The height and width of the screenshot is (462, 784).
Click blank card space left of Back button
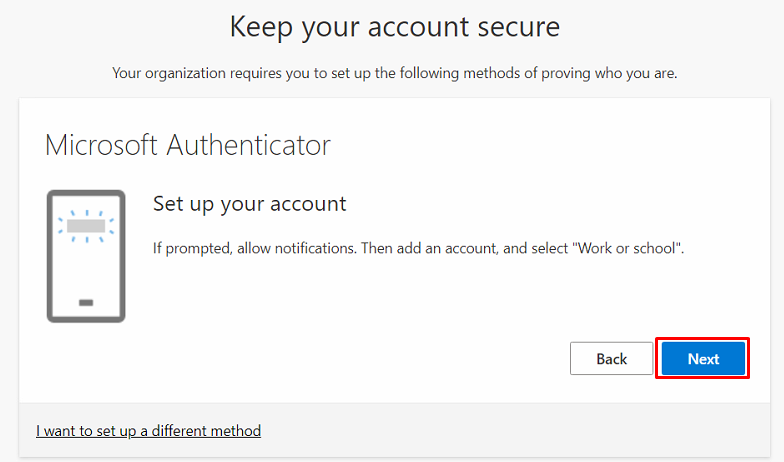click(x=350, y=359)
